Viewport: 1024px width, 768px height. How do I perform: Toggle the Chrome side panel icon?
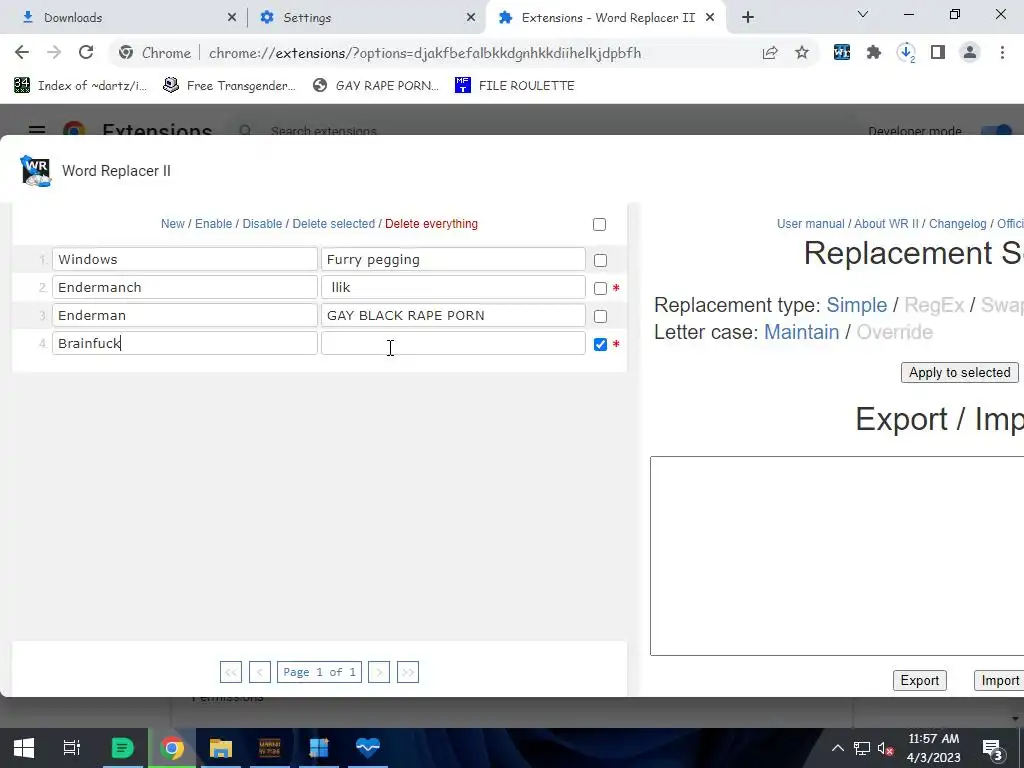[938, 53]
